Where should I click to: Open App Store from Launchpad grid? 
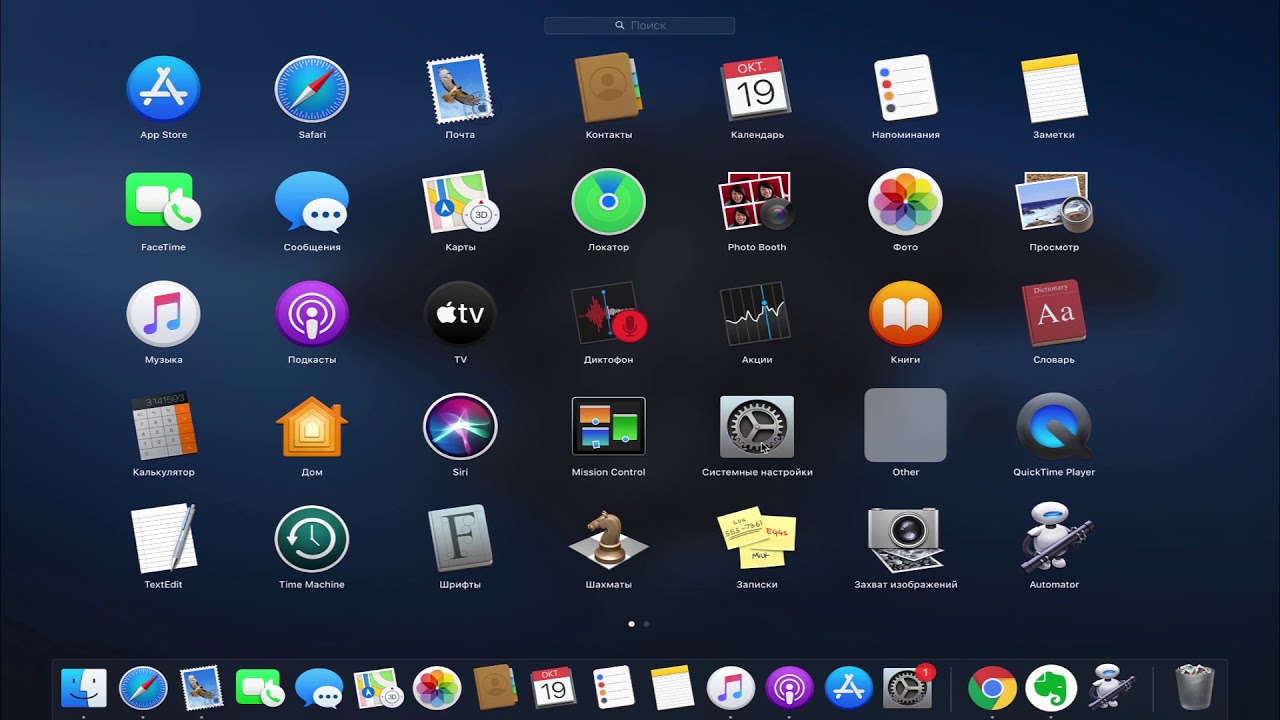point(163,89)
